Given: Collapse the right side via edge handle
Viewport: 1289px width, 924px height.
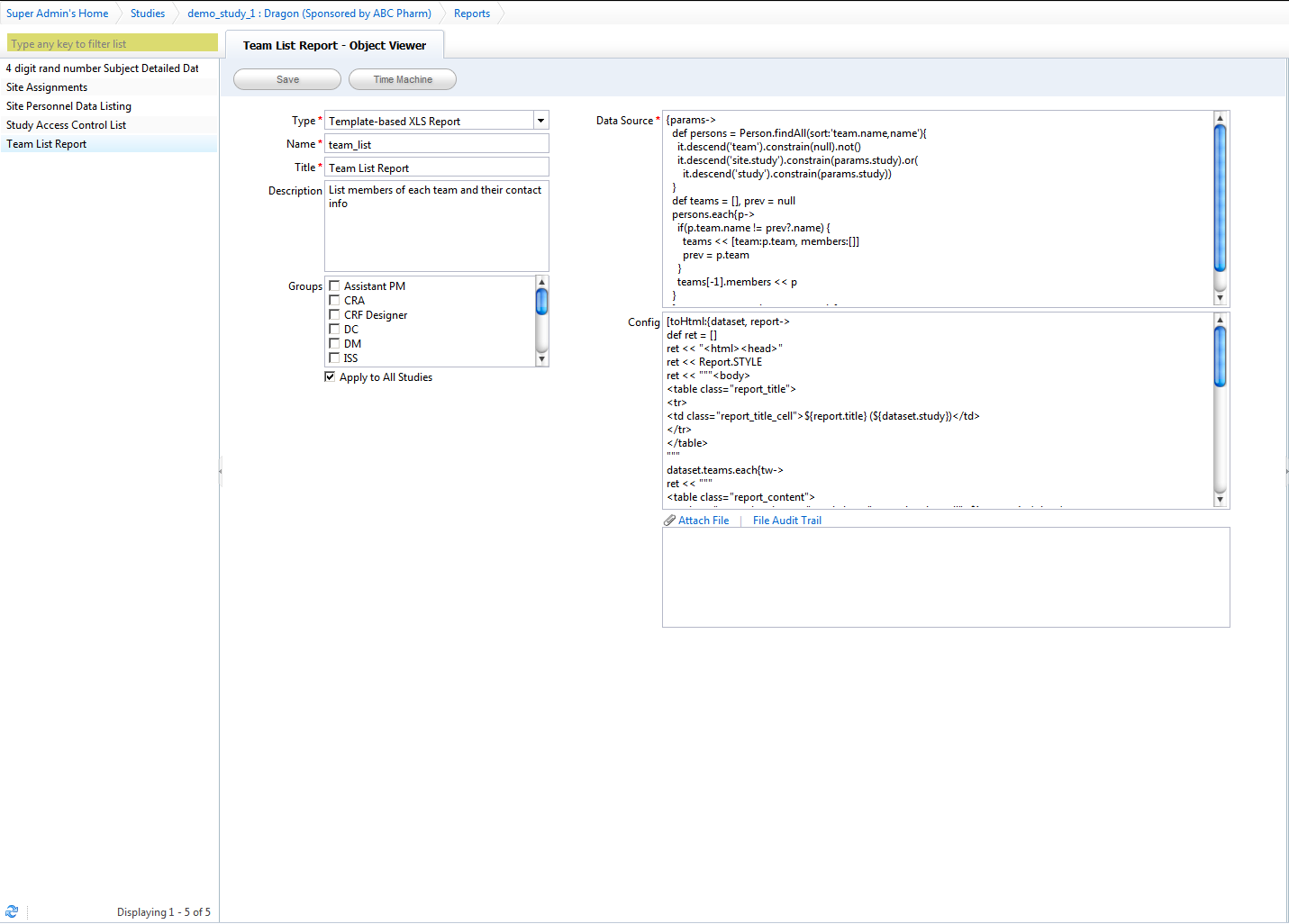Looking at the screenshot, I should (1286, 471).
